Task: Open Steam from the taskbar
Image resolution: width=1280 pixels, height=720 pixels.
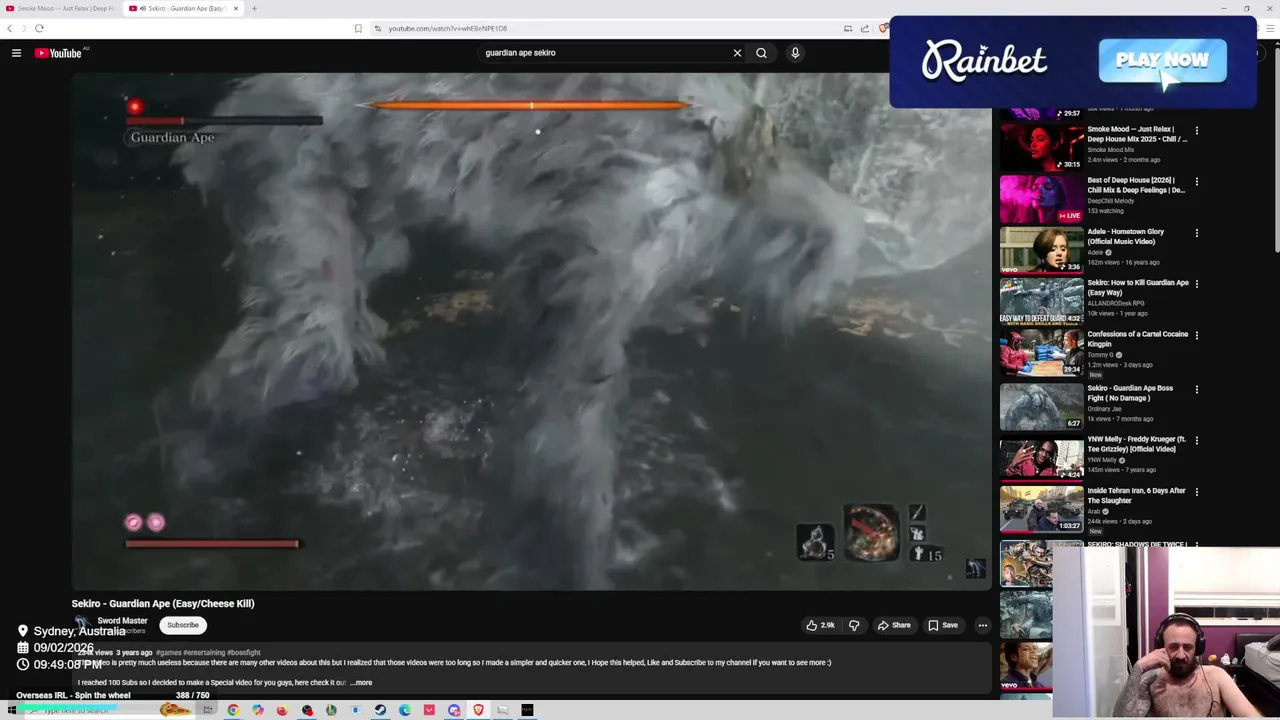Action: [x=380, y=710]
